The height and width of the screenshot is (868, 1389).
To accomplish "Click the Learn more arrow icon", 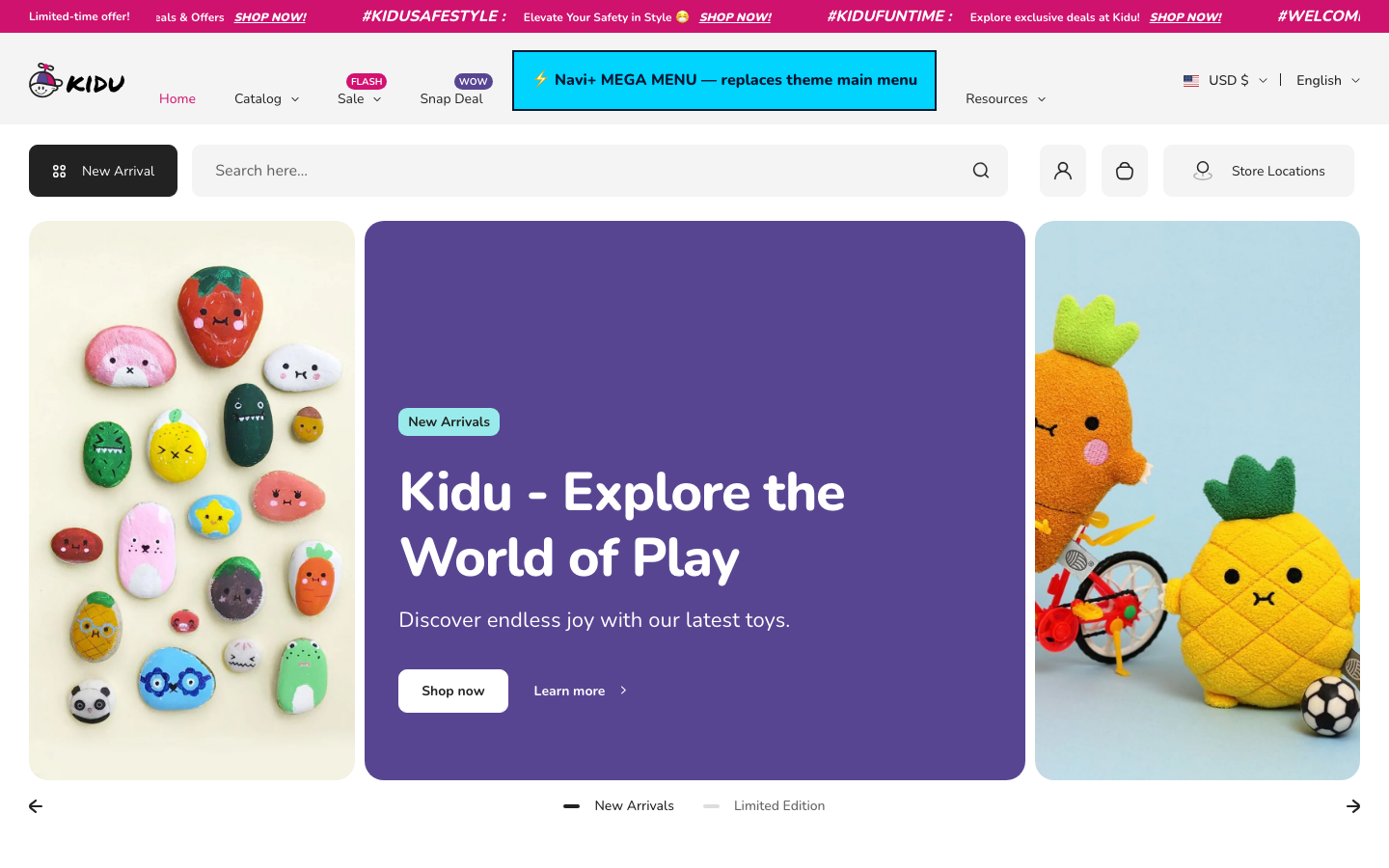I will coord(623,691).
